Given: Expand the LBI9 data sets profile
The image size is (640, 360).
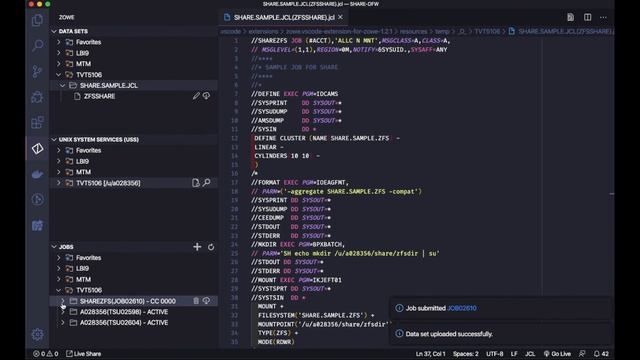Looking at the screenshot, I should [59, 53].
